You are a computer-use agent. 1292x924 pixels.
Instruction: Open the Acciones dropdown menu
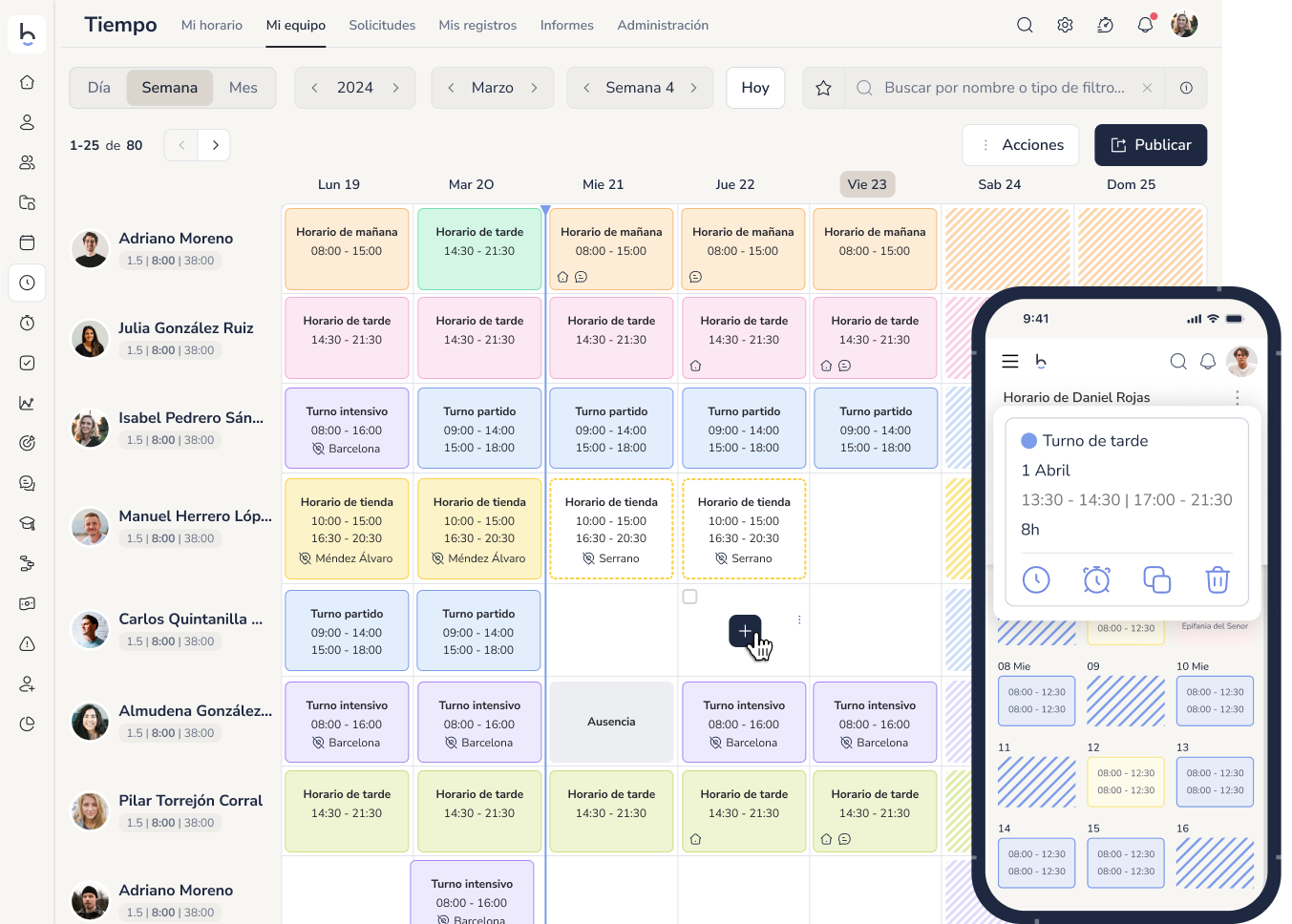coord(1020,145)
